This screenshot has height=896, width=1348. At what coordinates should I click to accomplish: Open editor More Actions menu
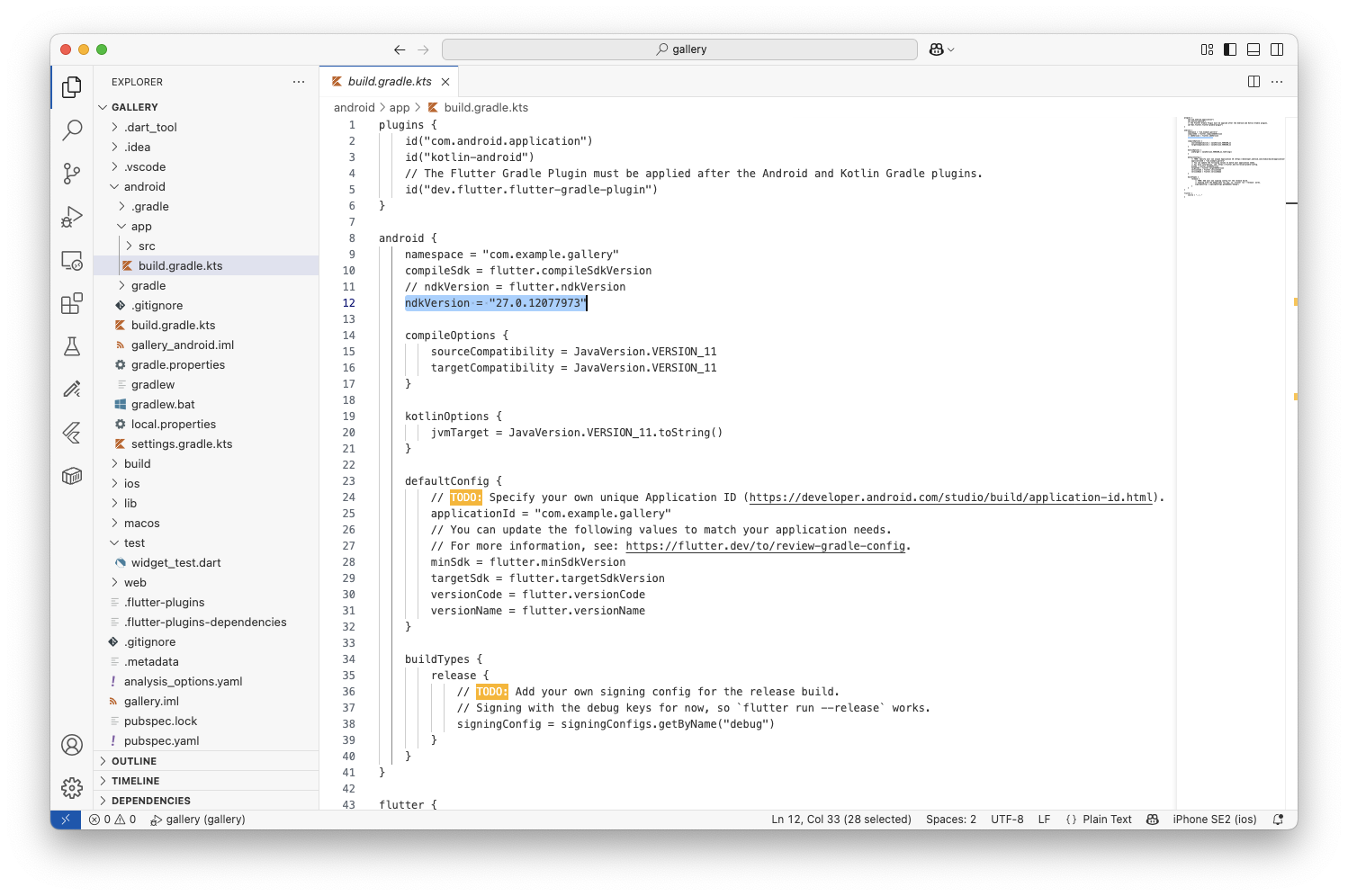click(x=1277, y=82)
